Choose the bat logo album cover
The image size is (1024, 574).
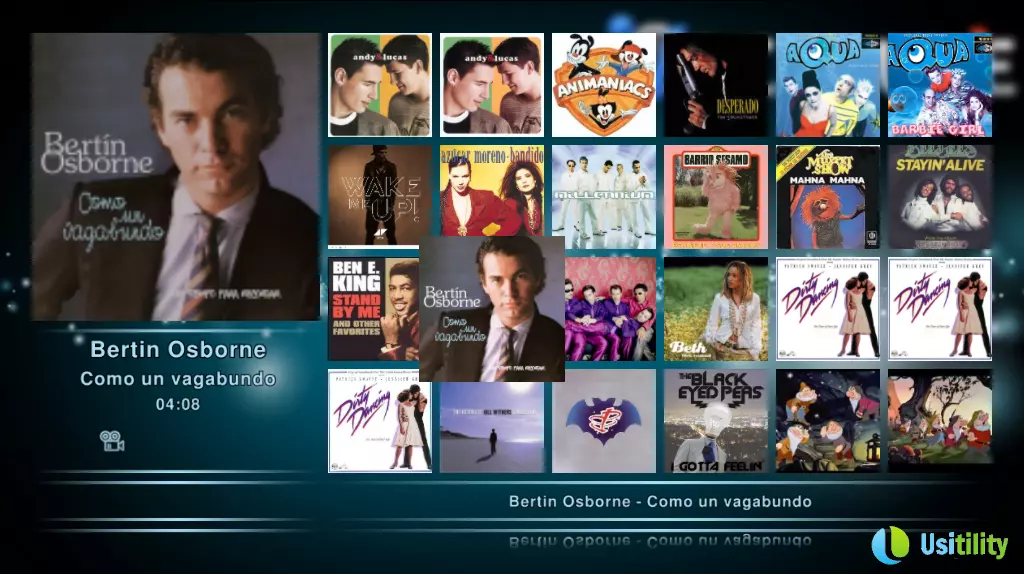(x=604, y=421)
